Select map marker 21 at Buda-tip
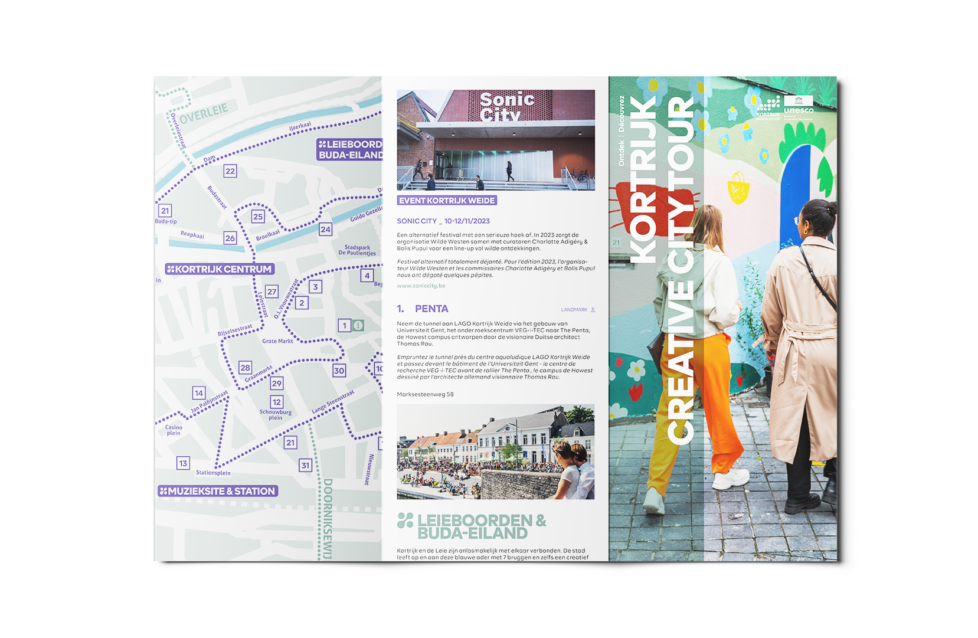 point(165,211)
